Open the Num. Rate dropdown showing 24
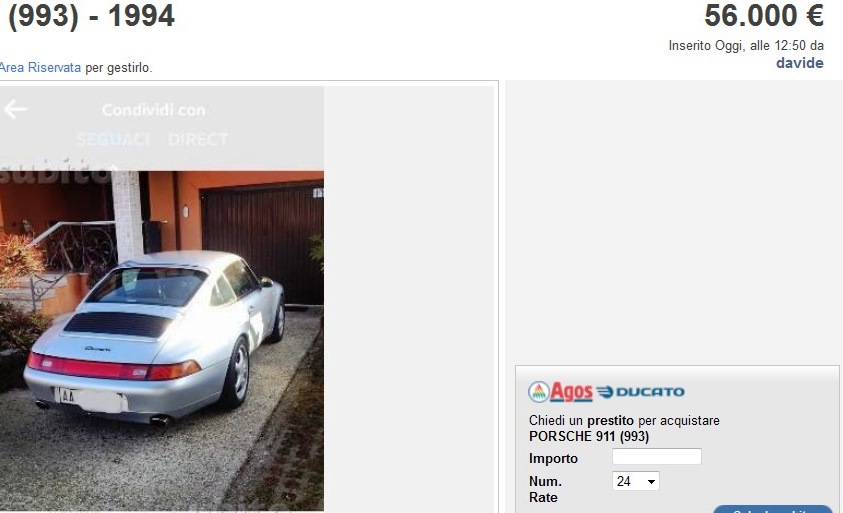843x513 pixels. point(635,481)
